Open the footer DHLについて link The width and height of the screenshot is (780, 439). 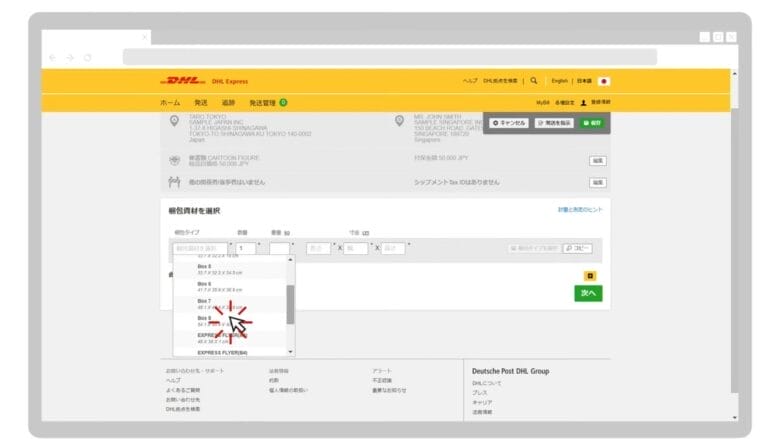pos(487,383)
